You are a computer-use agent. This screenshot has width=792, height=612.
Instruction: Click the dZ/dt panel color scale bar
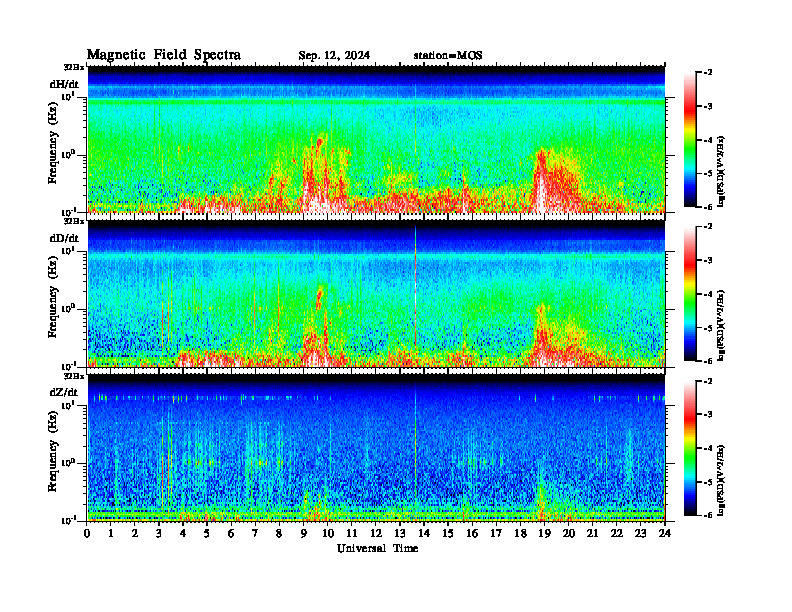[690, 448]
